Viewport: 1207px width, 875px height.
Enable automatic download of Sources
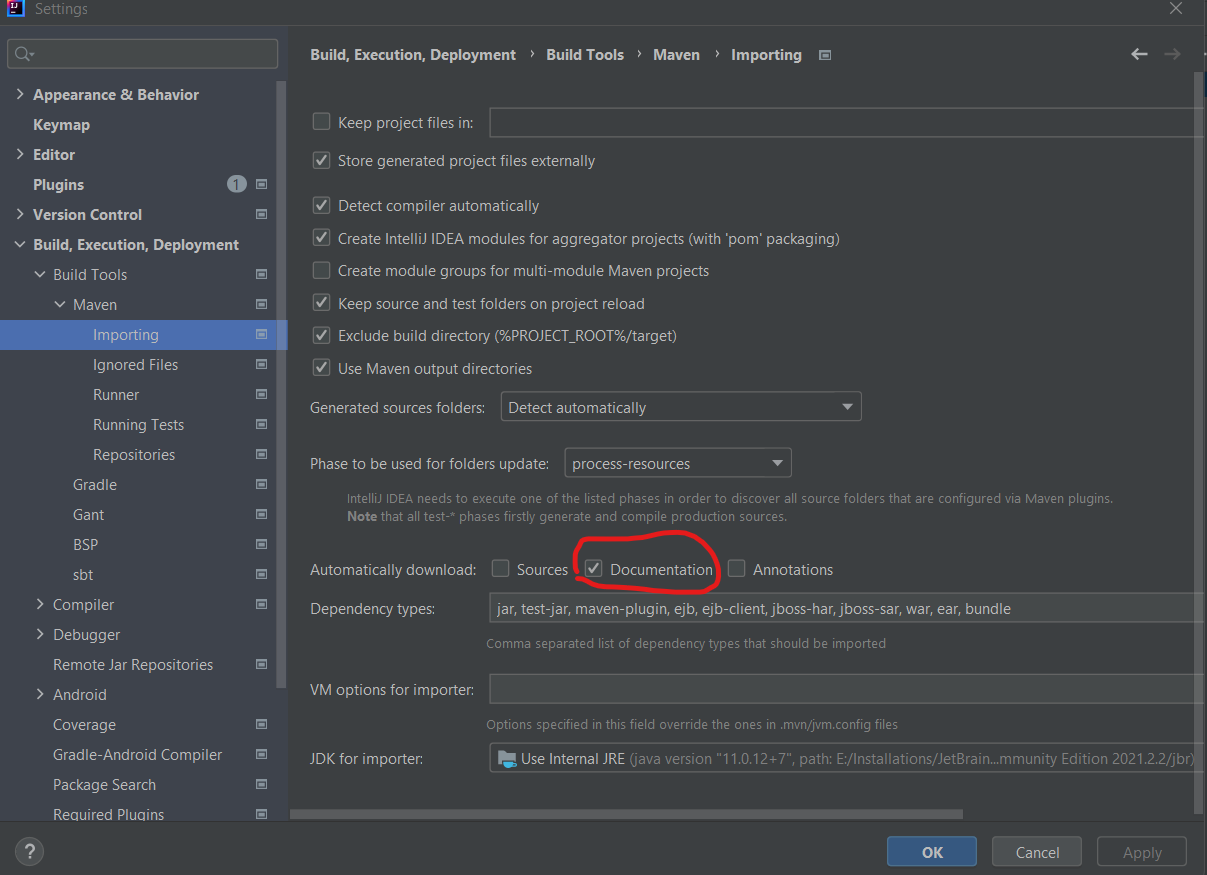[500, 569]
